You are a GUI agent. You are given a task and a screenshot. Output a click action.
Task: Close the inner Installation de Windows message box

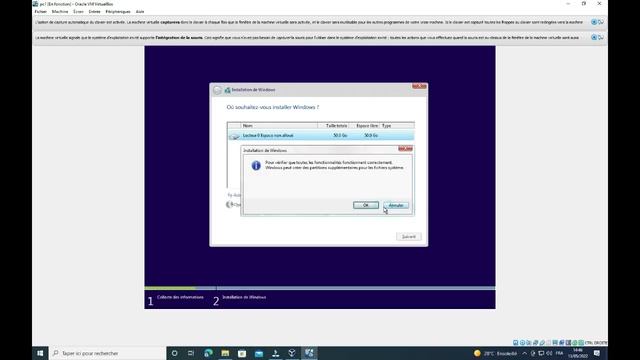(x=405, y=149)
